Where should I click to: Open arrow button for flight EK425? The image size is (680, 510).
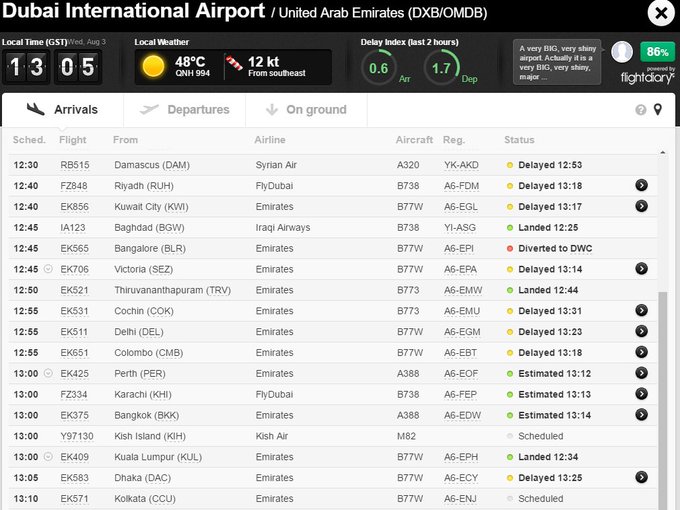coord(641,373)
